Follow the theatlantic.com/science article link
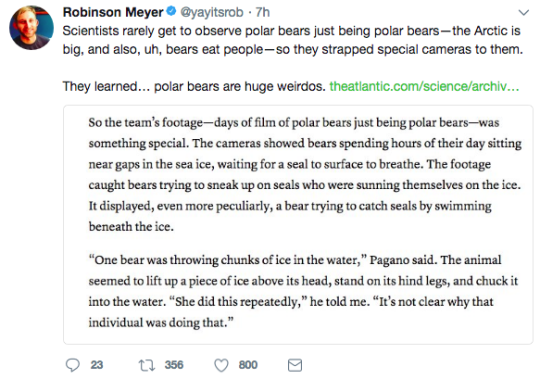 424,86
